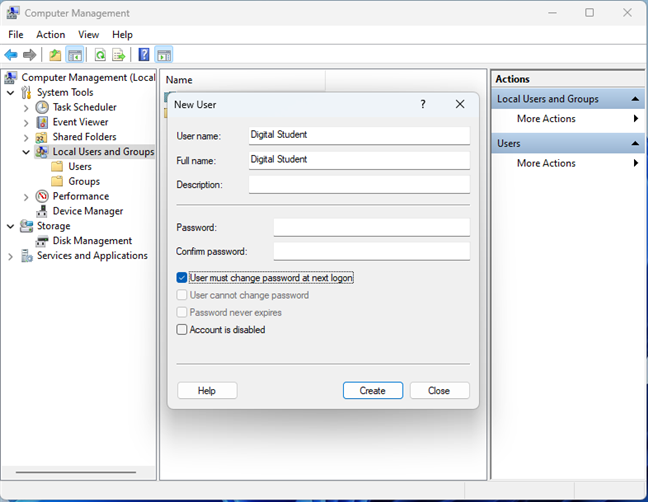The height and width of the screenshot is (502, 648).
Task: Enable the Account is disabled checkbox
Action: pos(182,329)
